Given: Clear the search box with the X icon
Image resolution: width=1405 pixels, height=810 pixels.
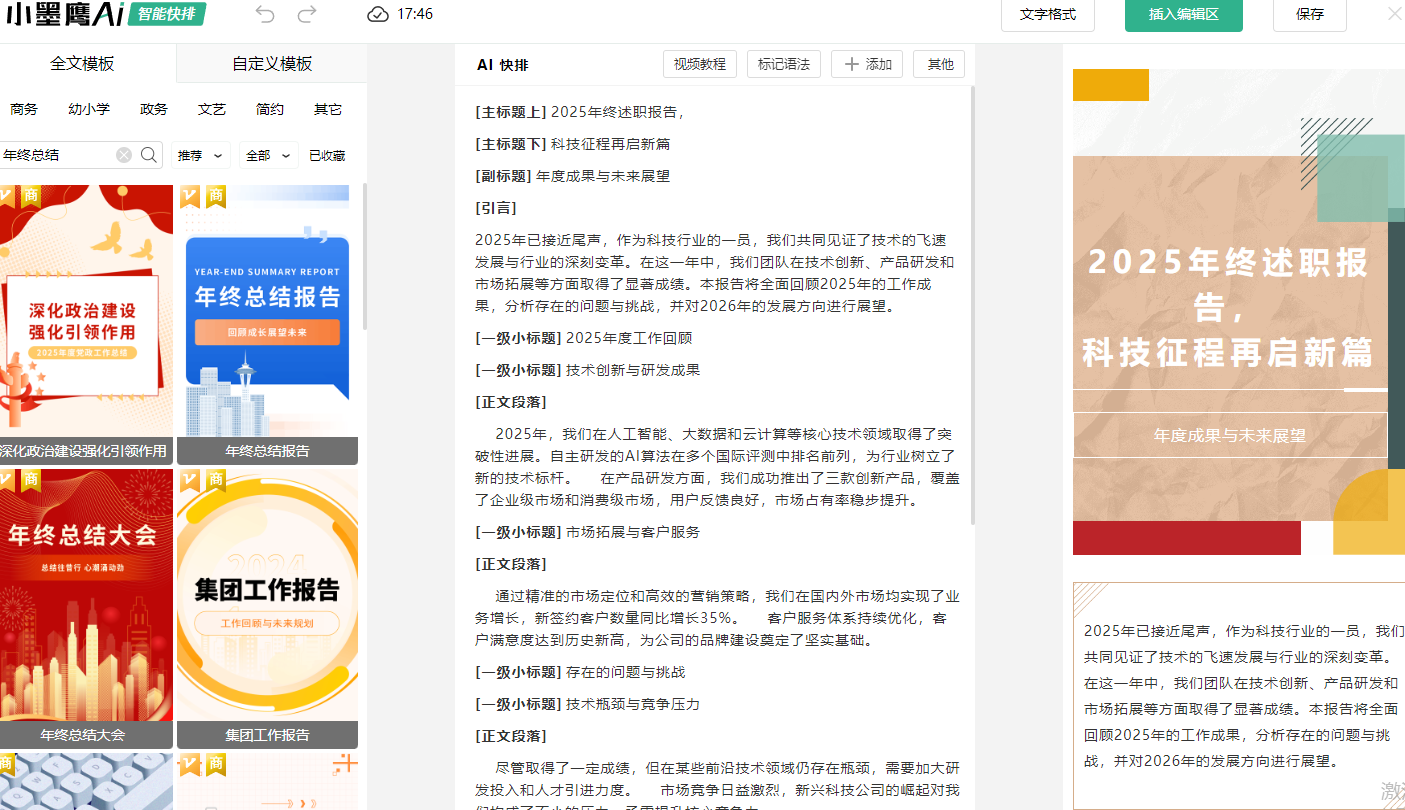Looking at the screenshot, I should pyautogui.click(x=124, y=155).
